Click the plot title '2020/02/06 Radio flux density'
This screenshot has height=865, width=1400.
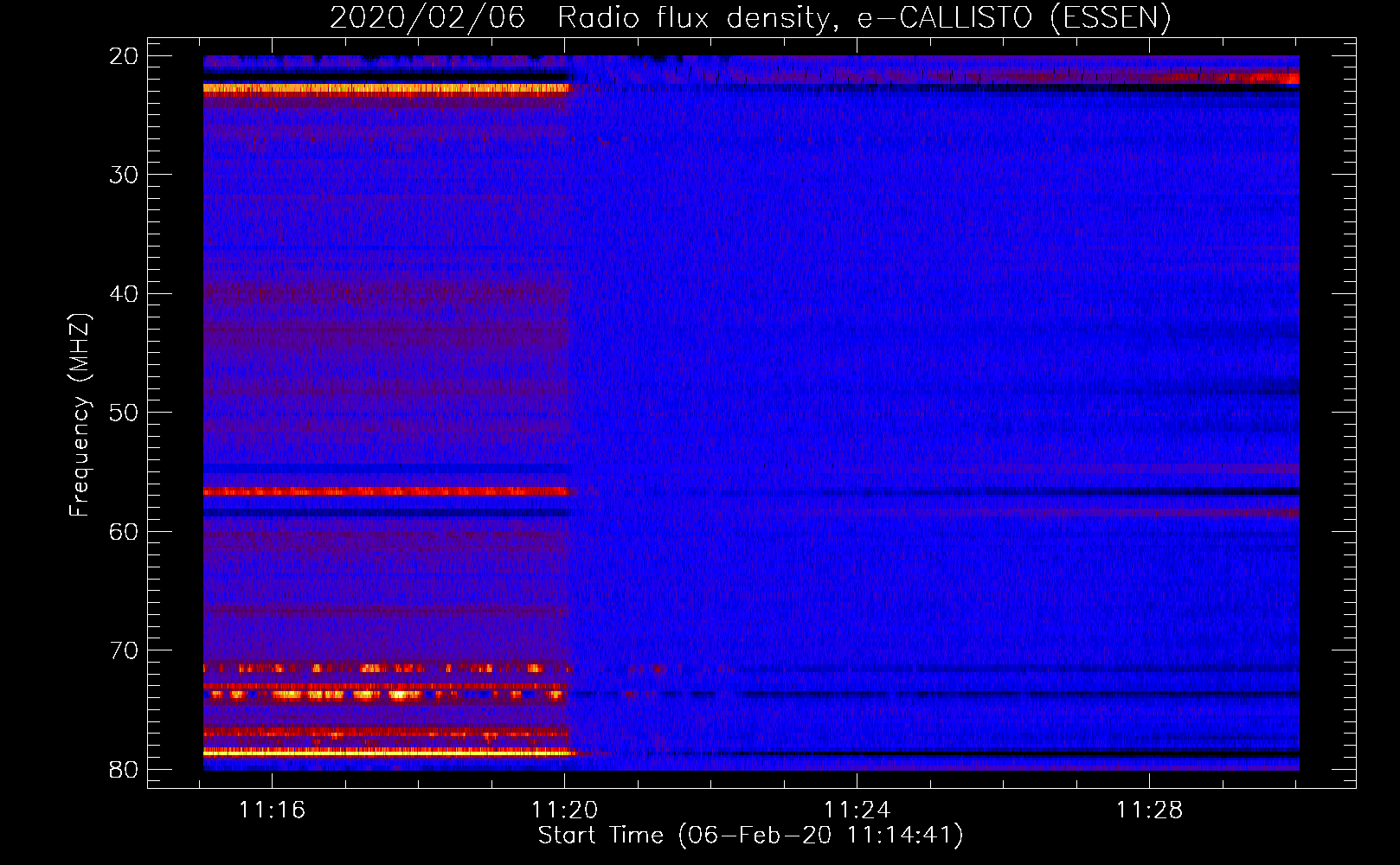click(x=579, y=17)
